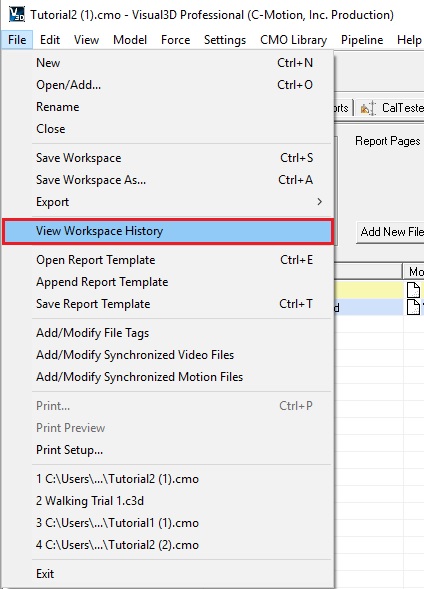Select Append Report Template
Viewport: 424px width, 589px height.
click(x=168, y=282)
